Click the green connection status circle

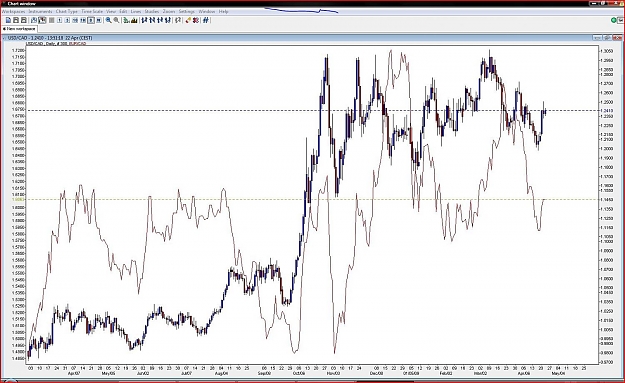(613, 20)
